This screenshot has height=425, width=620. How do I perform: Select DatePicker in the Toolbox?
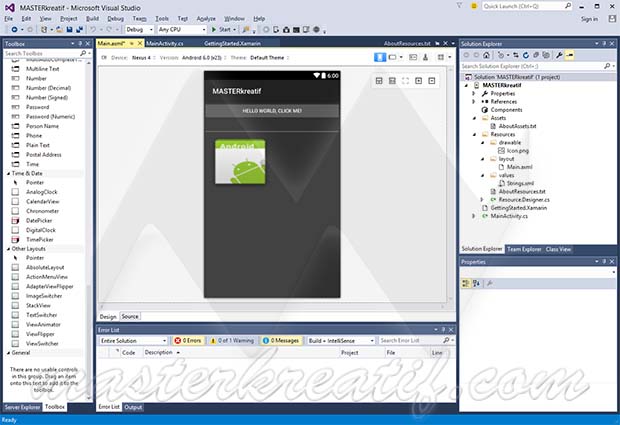[x=39, y=221]
